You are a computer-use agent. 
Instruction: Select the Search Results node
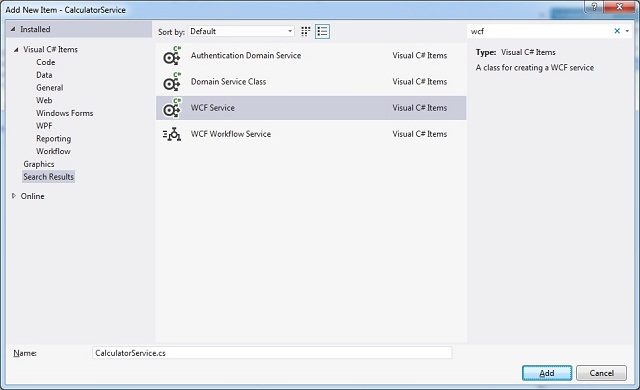point(49,177)
